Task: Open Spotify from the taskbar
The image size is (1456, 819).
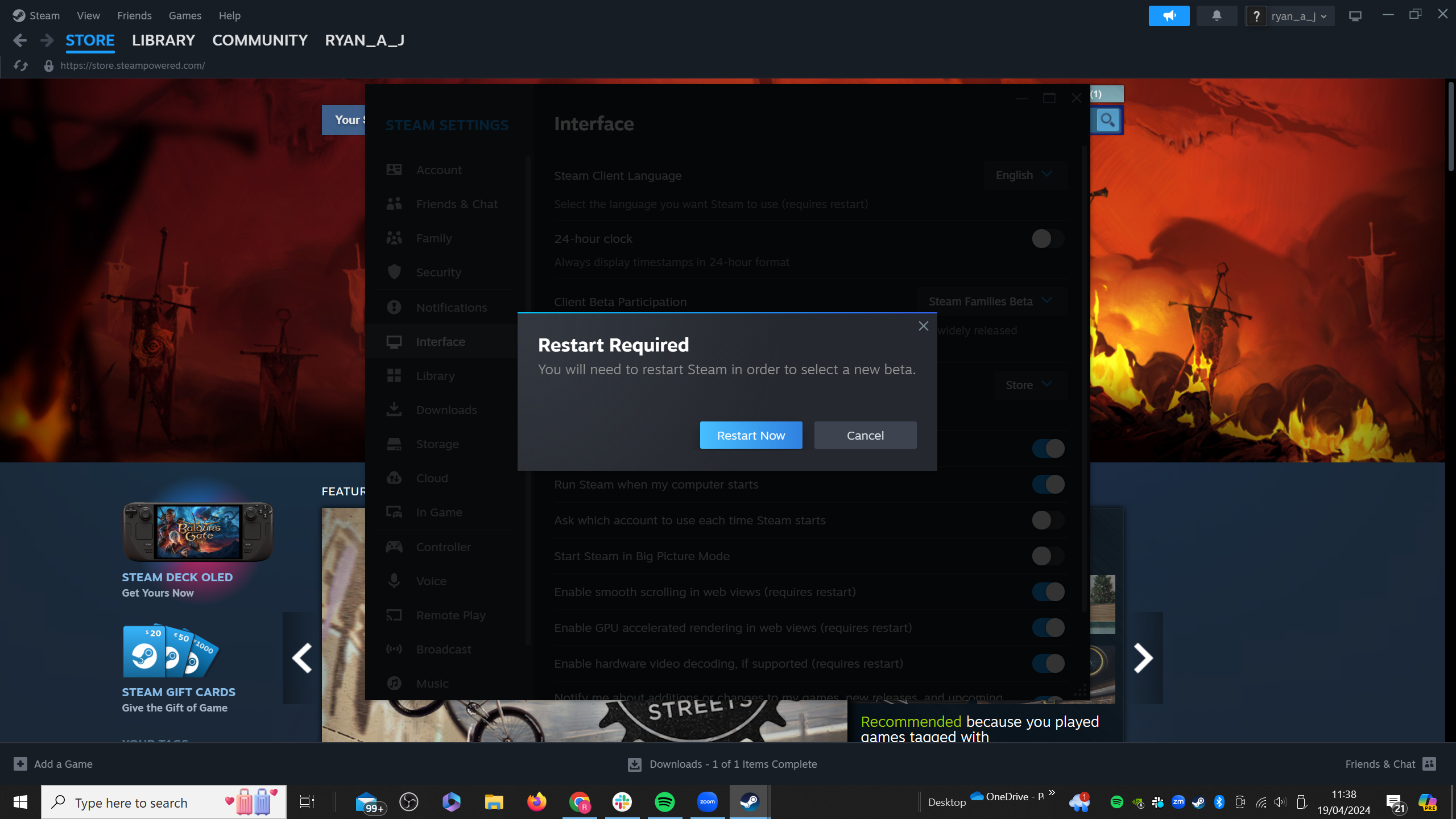Action: (x=664, y=802)
